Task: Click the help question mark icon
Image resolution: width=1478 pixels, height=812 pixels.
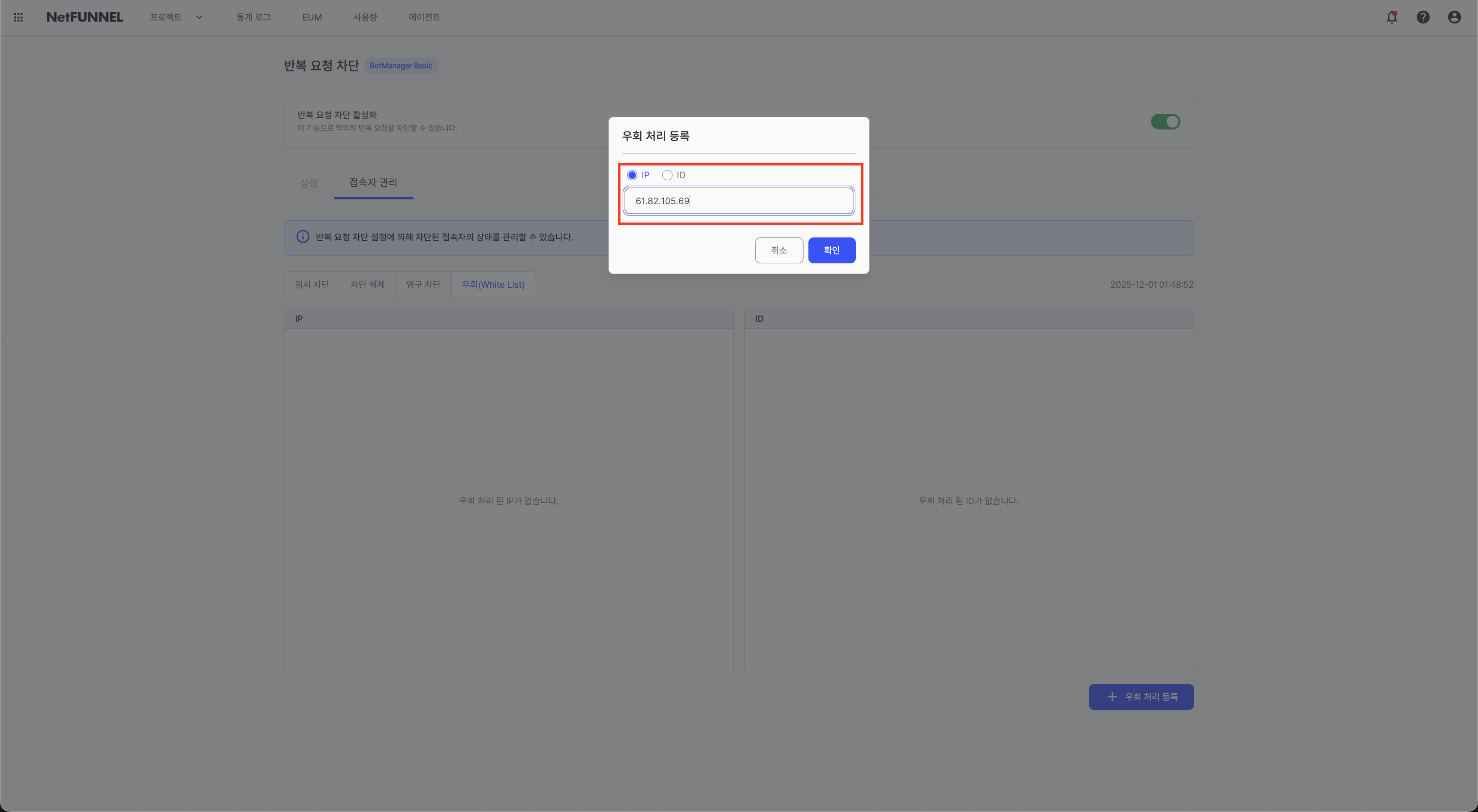Action: tap(1423, 17)
